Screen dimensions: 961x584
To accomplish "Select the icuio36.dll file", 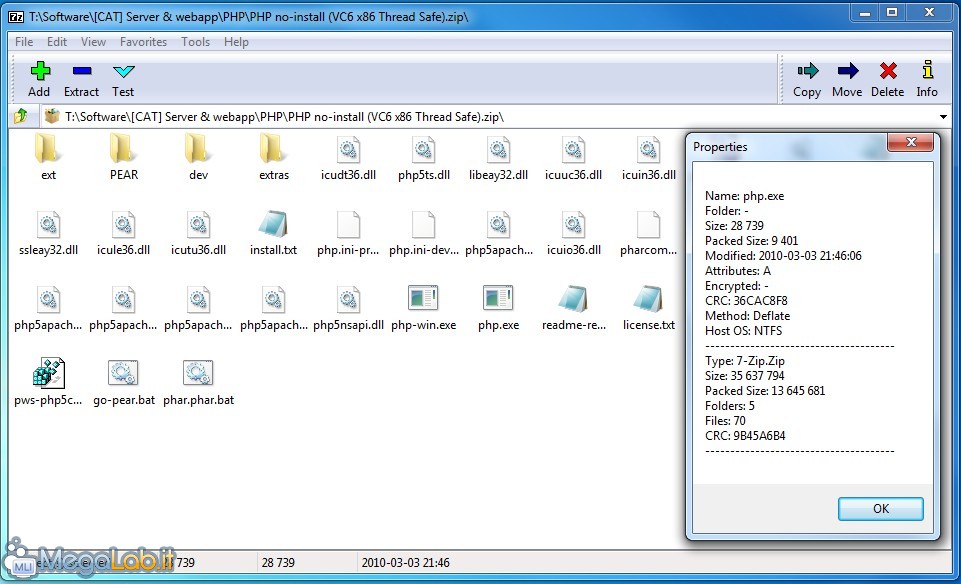I will coord(573,233).
